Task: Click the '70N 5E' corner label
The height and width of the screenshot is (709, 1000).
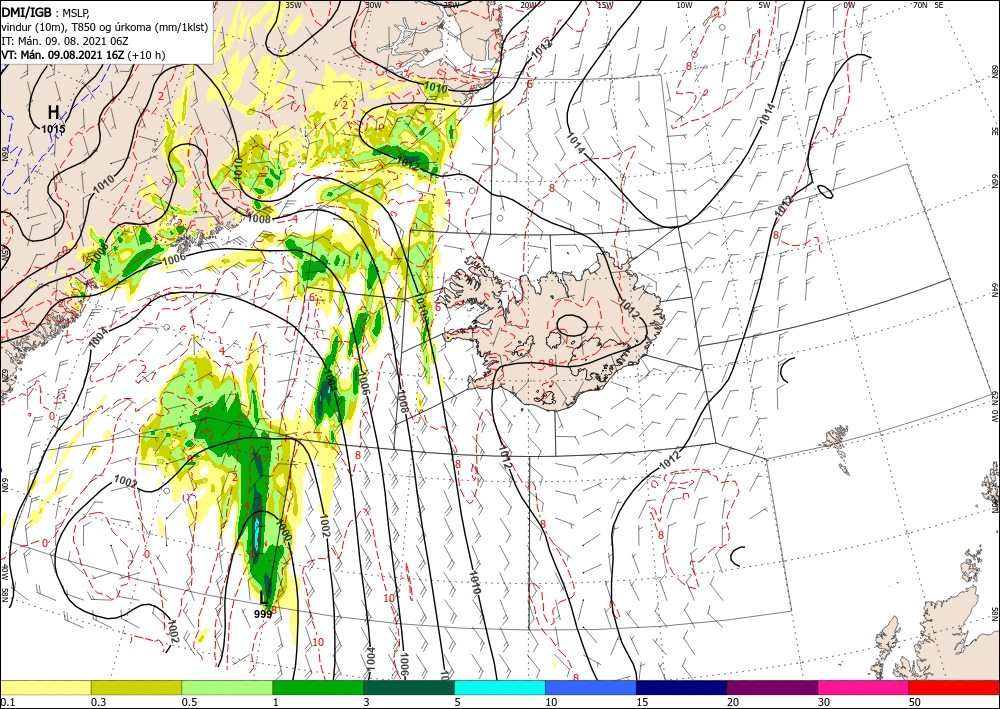Action: point(928,5)
